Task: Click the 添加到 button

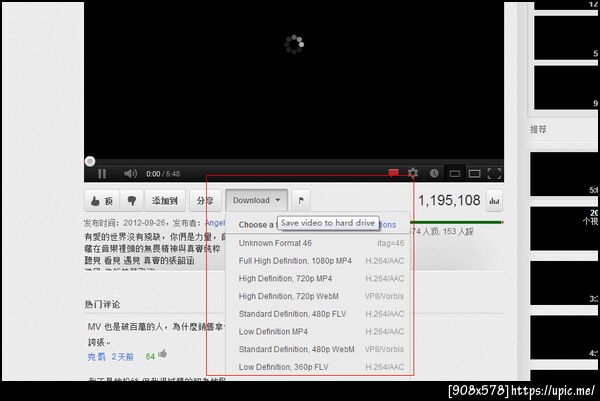Action: click(165, 200)
